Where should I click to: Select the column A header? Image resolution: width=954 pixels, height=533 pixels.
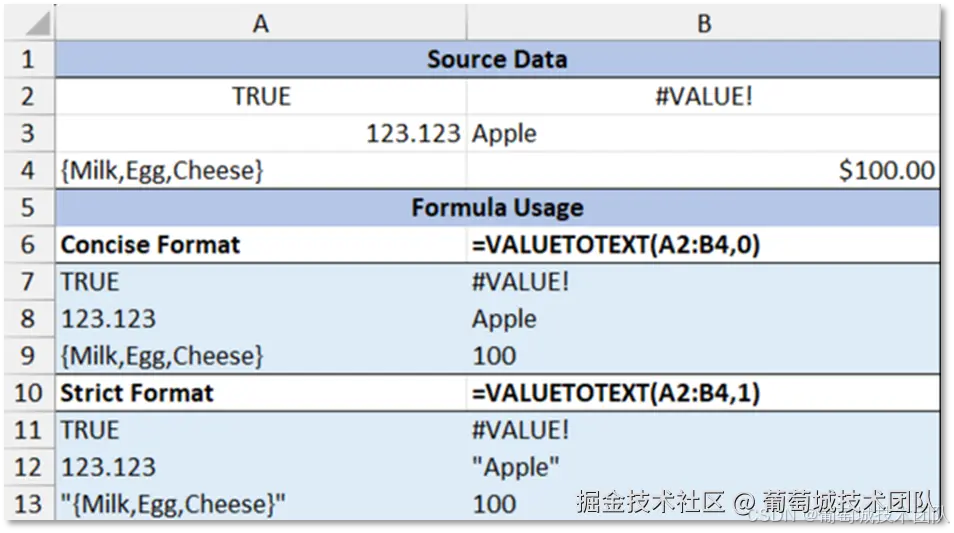[260, 22]
